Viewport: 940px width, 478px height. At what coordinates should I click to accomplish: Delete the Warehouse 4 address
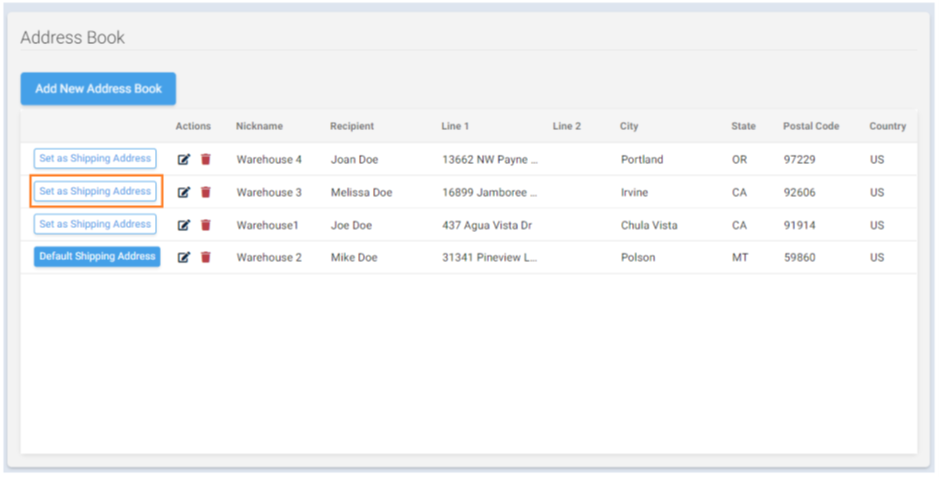pyautogui.click(x=206, y=159)
